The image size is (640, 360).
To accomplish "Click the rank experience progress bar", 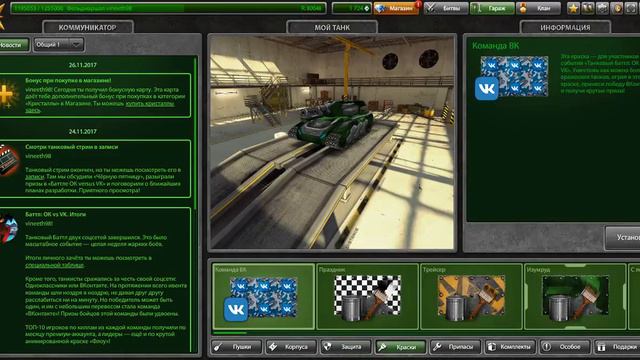I will pos(168,8).
